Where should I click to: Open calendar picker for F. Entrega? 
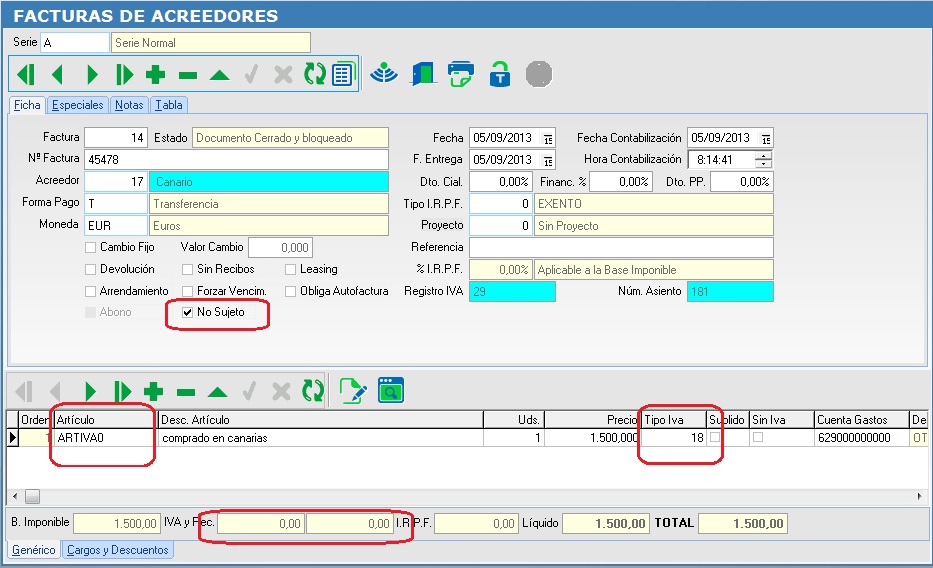(548, 161)
